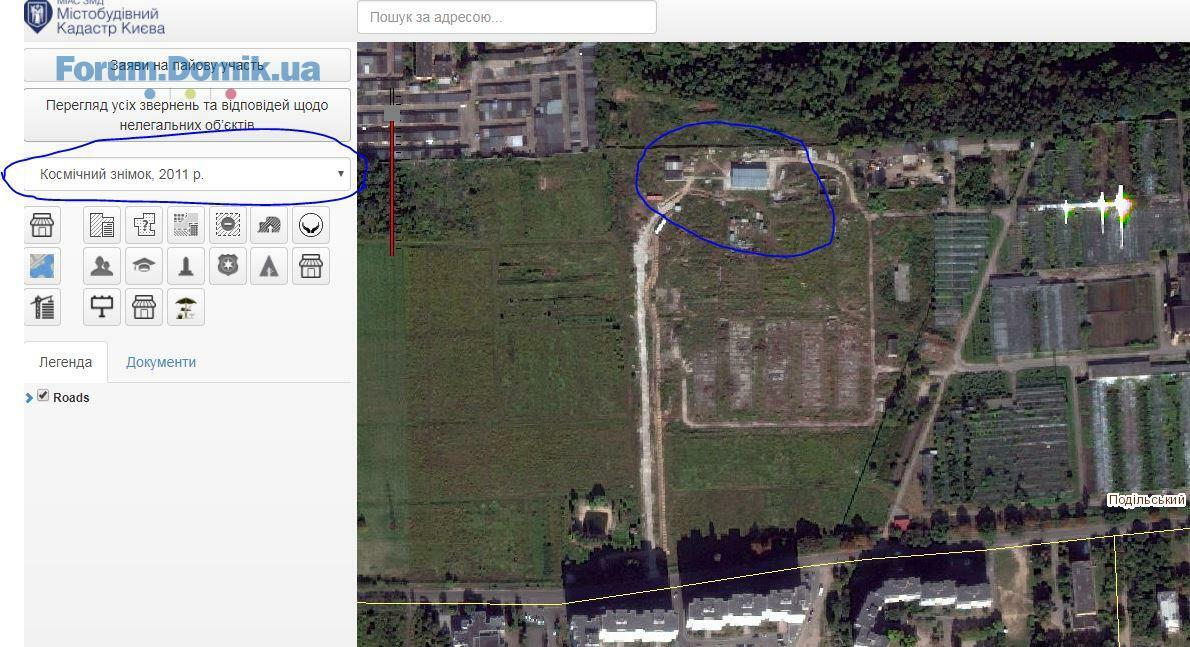
Task: Open the 'Космічний знімок, 2011 р.' dropdown
Action: point(188,174)
